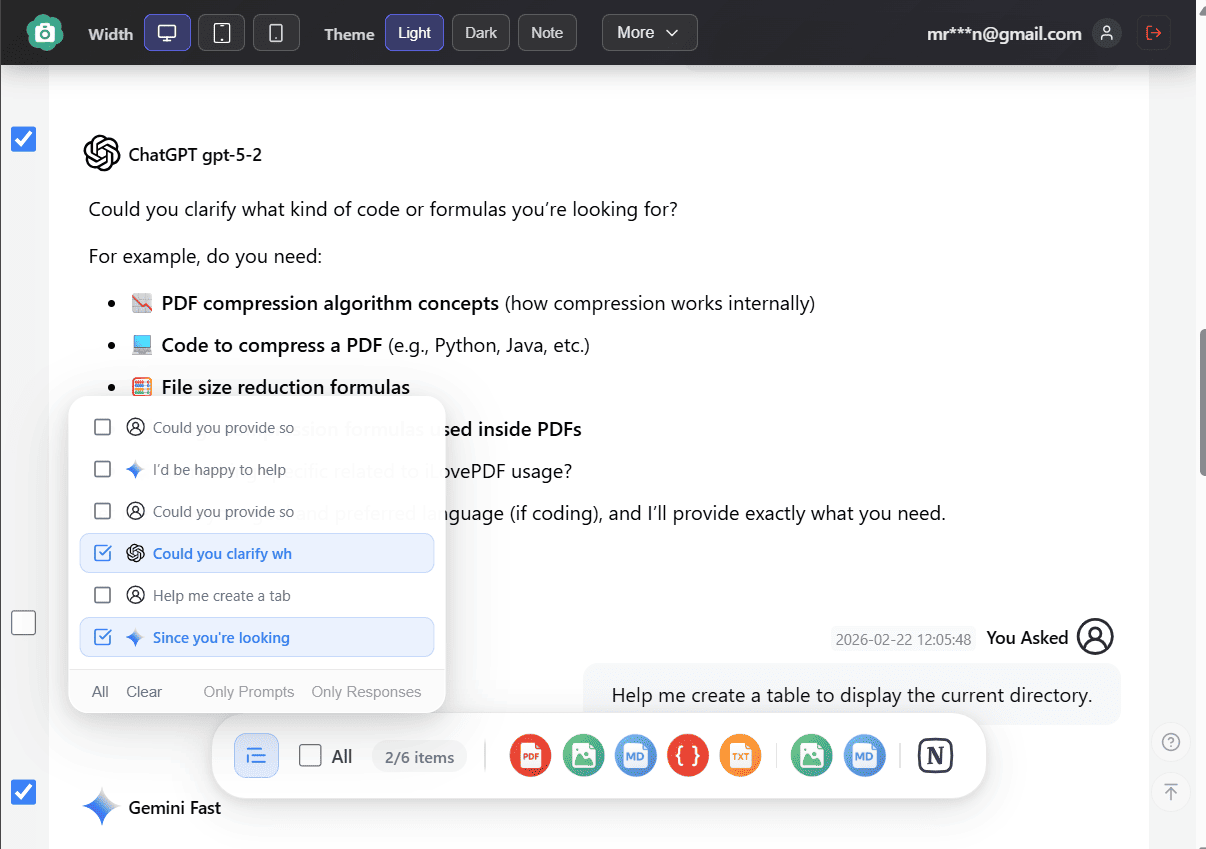1206x849 pixels.
Task: Switch to mobile phone width preview
Action: click(276, 32)
